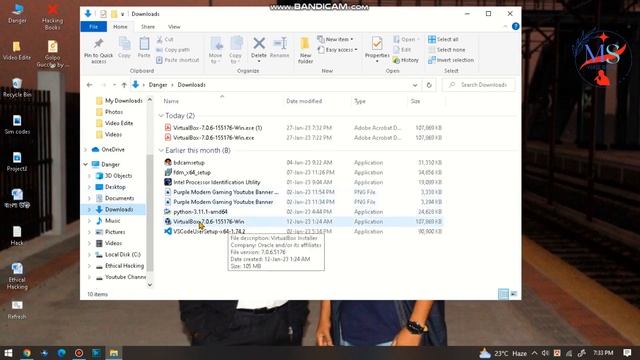Click the Search Downloads field
640x360 pixels.
pos(478,85)
